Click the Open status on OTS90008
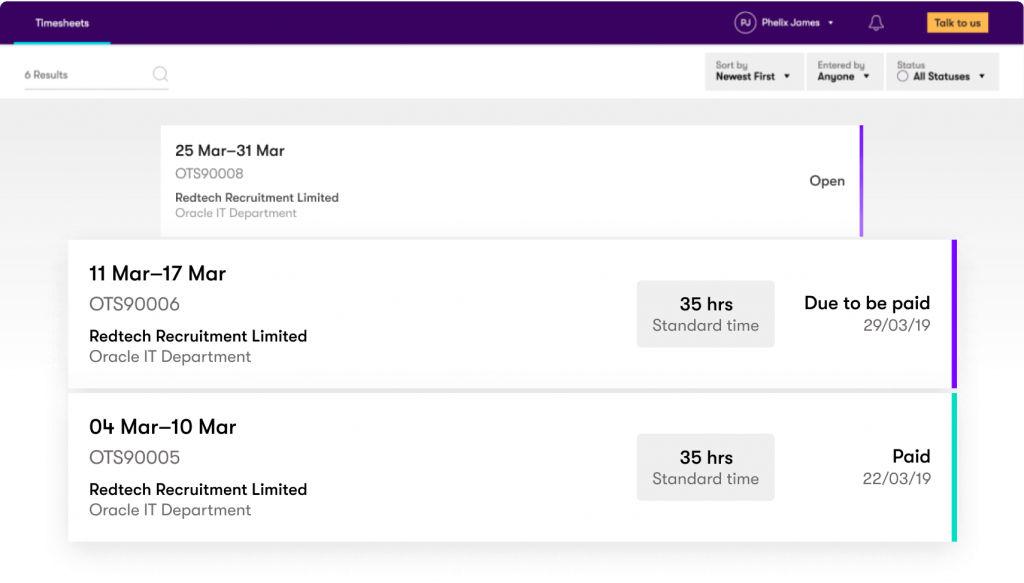Image resolution: width=1024 pixels, height=583 pixels. click(x=826, y=181)
